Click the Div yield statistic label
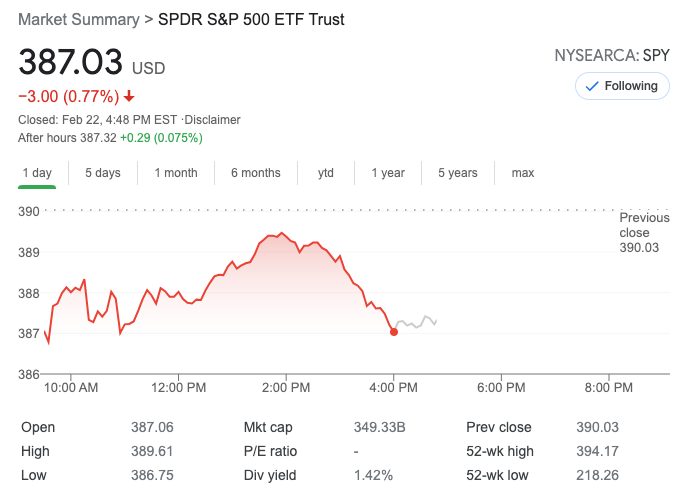695x497 pixels. pos(270,476)
